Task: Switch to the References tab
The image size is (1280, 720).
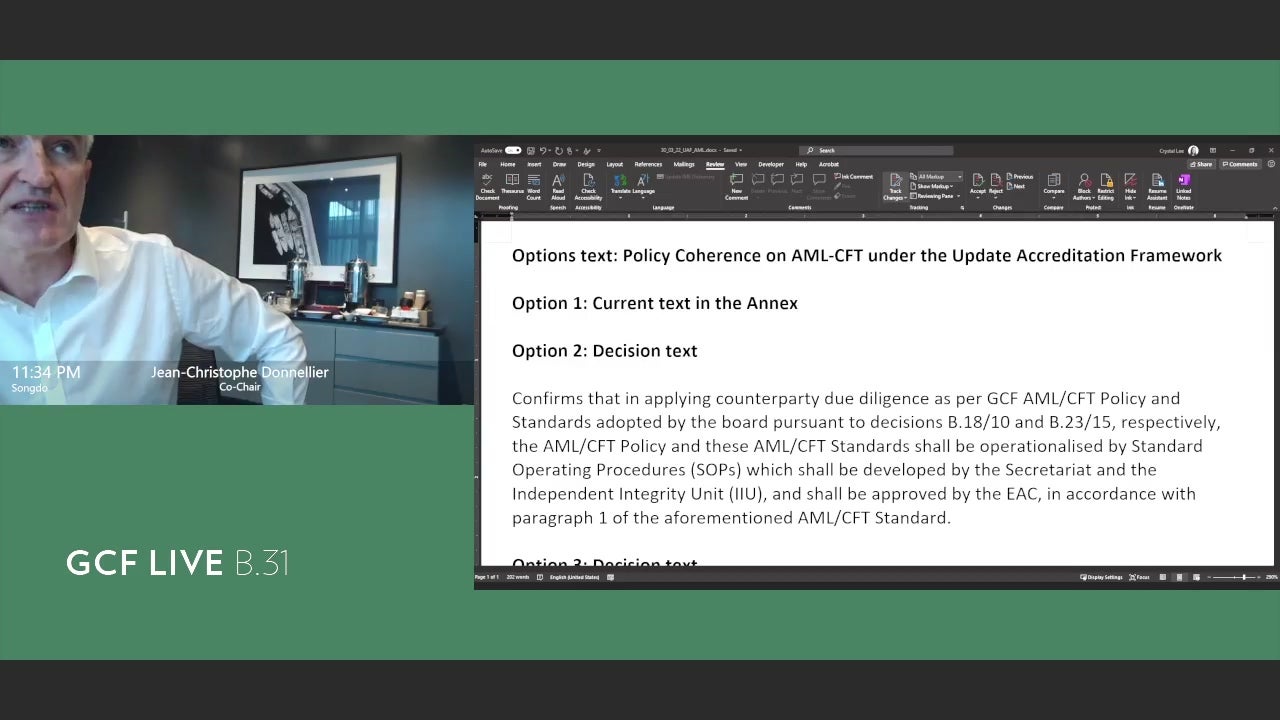Action: (x=648, y=164)
